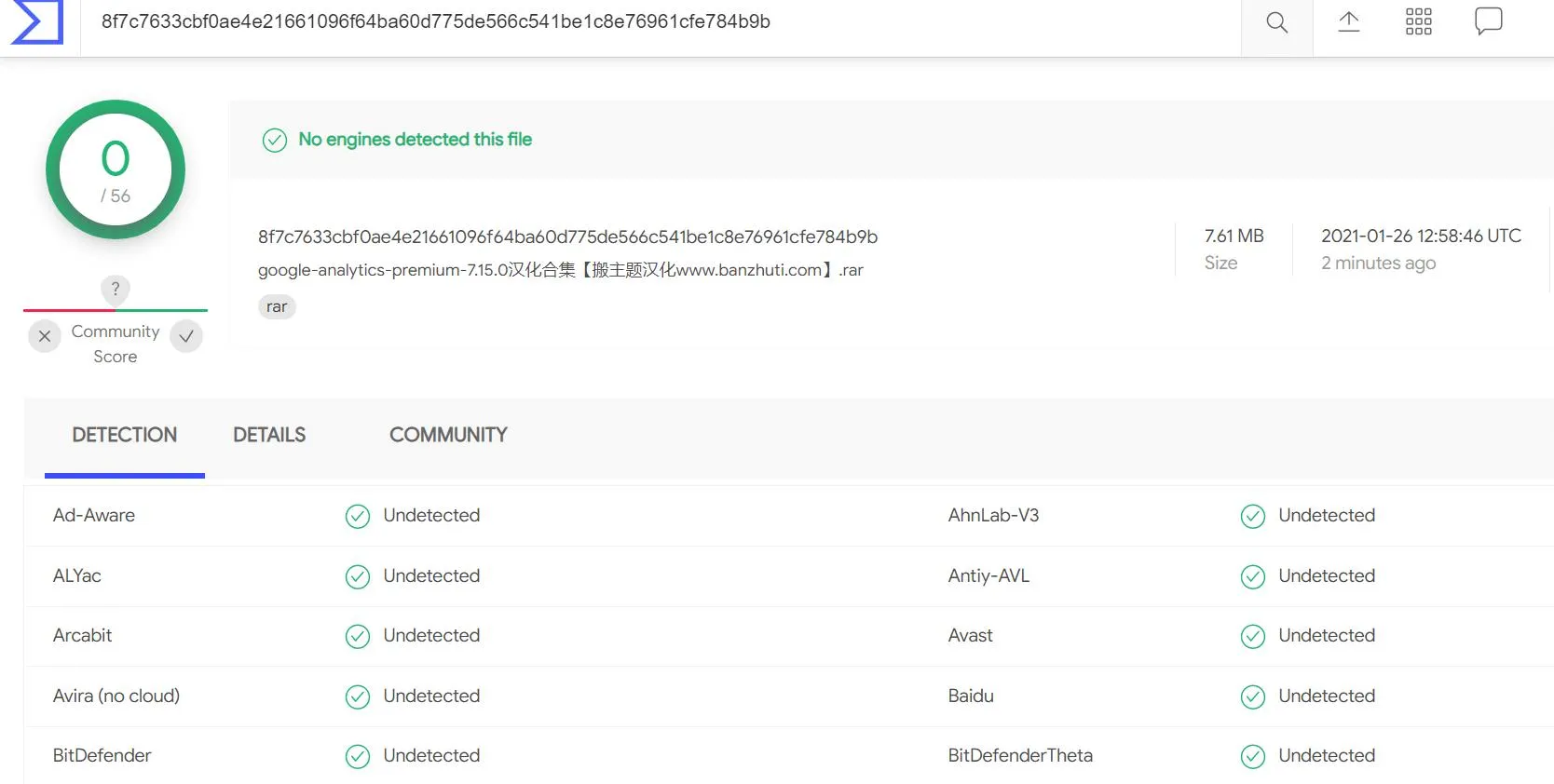Click the google-analytics-premium rar file name
Image resolution: width=1554 pixels, height=784 pixels.
click(x=561, y=270)
